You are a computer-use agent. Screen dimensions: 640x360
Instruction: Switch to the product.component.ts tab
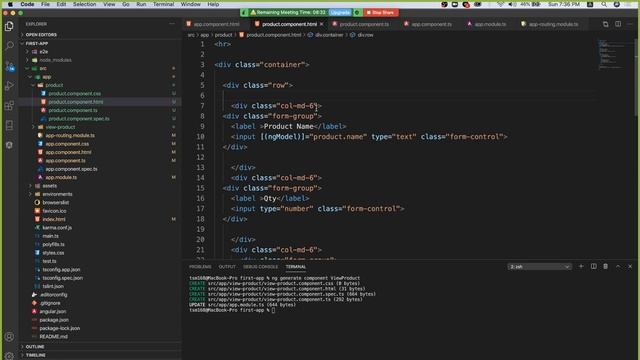364,24
